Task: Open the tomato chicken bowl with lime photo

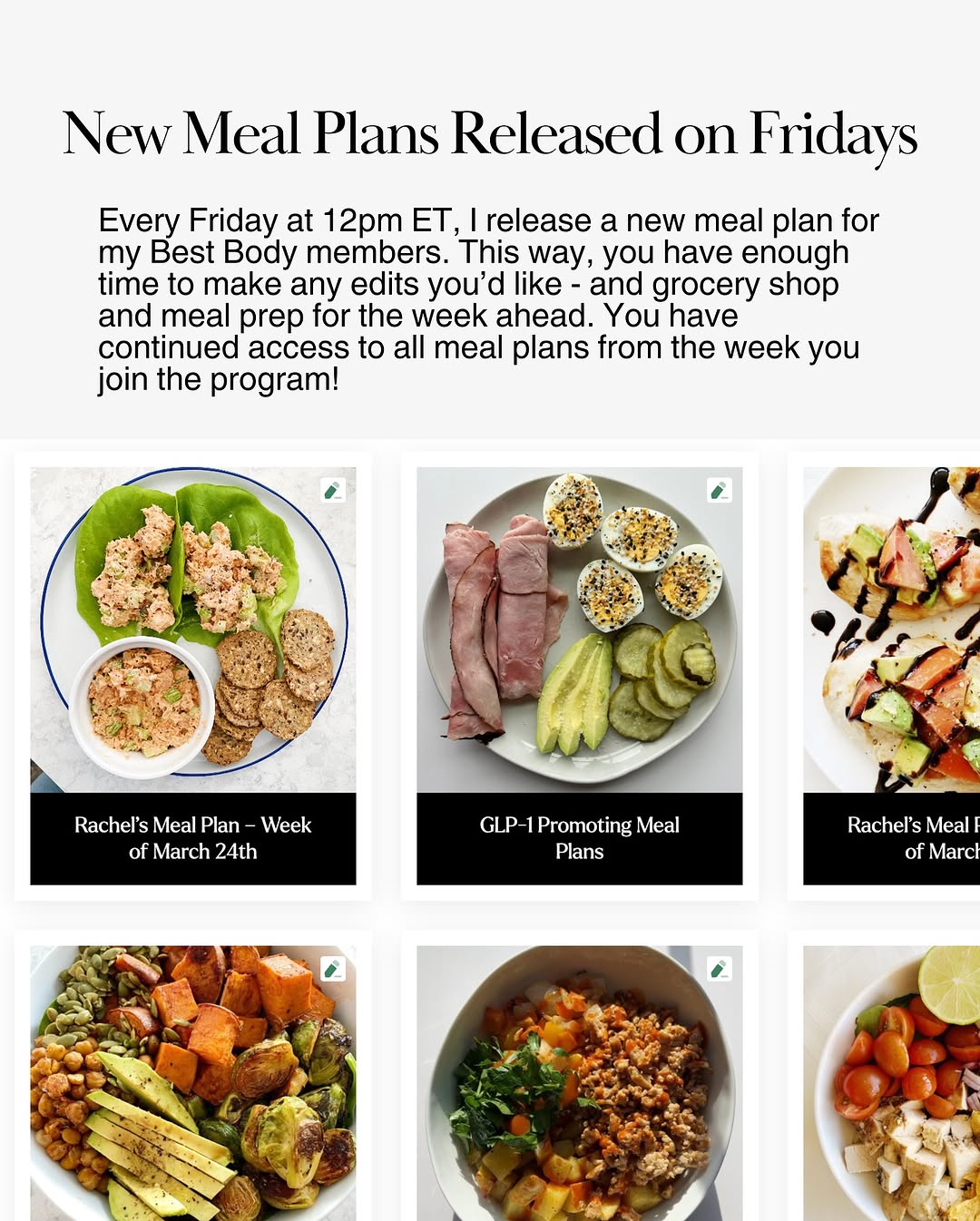Action: [x=892, y=1083]
